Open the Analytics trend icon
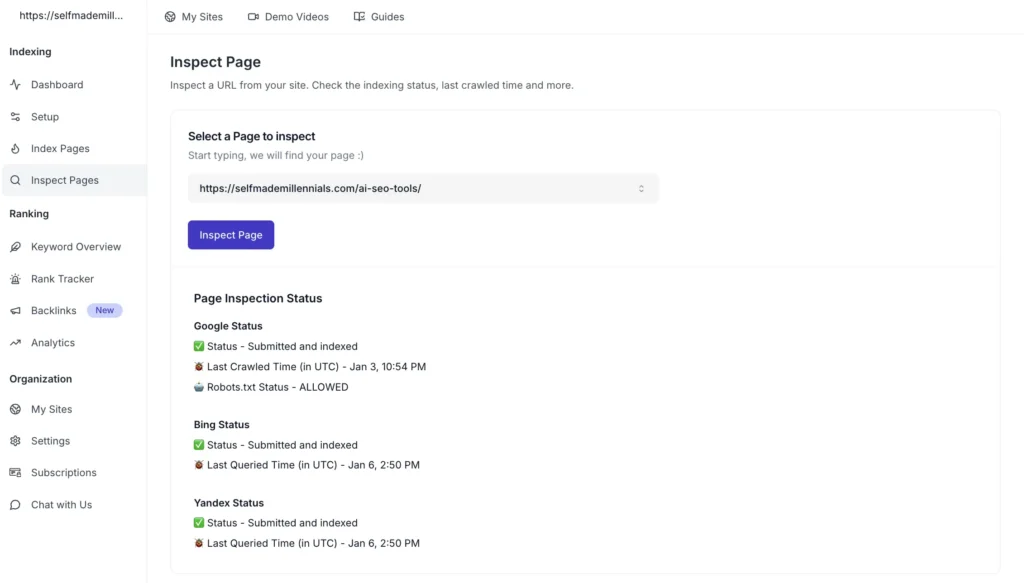 (x=18, y=342)
